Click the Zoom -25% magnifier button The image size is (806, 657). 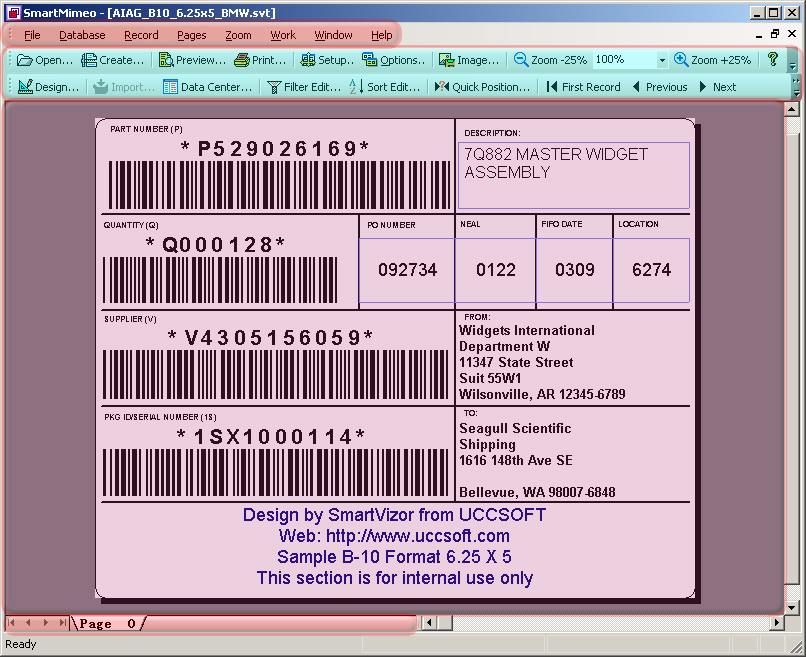point(551,60)
